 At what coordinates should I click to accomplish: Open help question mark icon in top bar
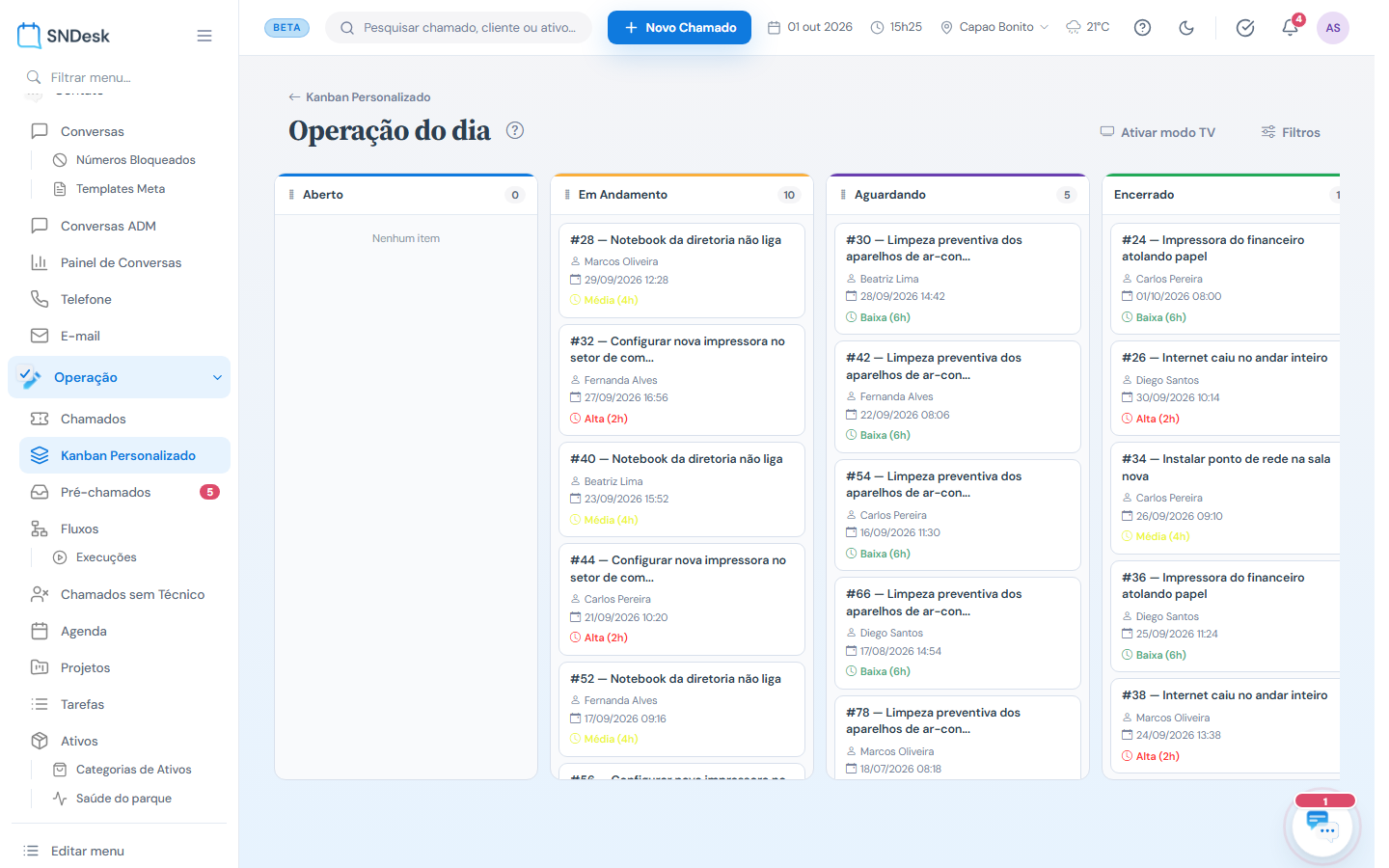(1142, 28)
